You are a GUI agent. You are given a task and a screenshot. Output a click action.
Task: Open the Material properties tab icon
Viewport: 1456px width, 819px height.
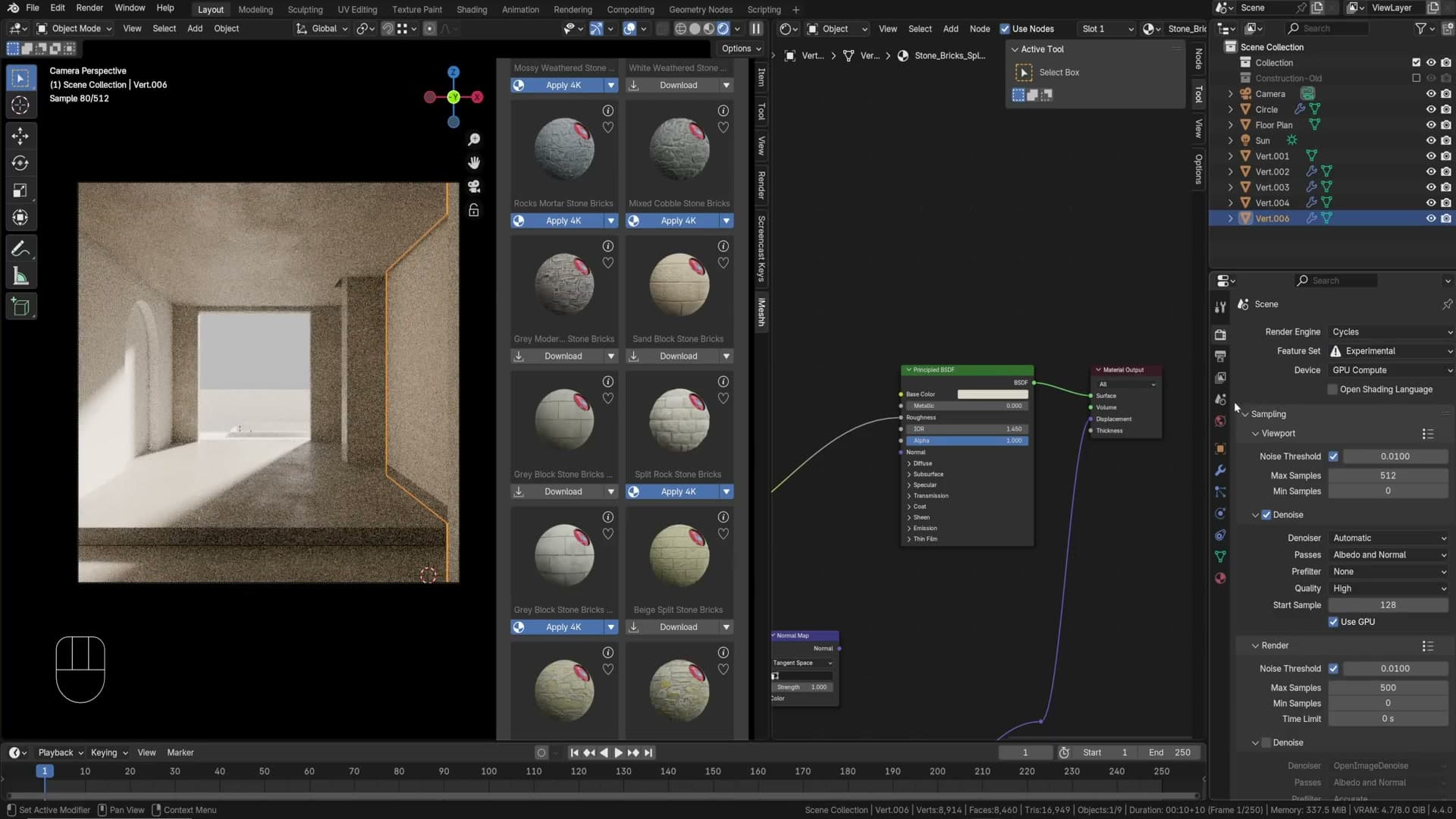[1220, 579]
